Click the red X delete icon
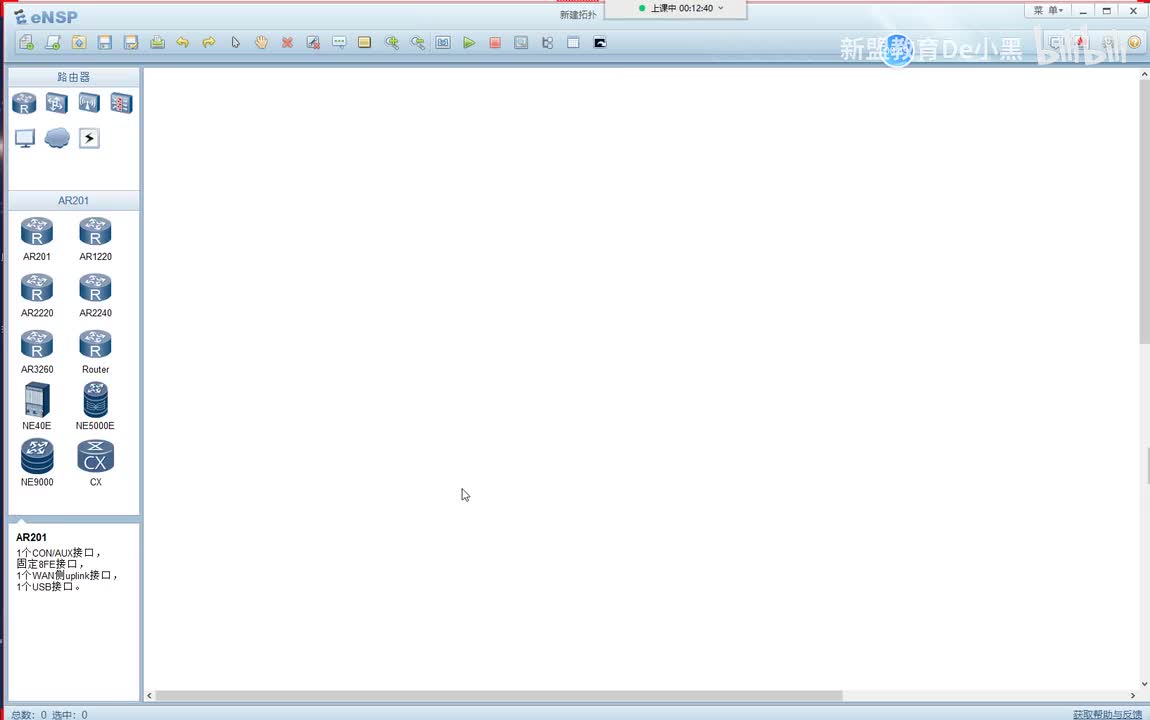Image resolution: width=1150 pixels, height=720 pixels. [288, 43]
